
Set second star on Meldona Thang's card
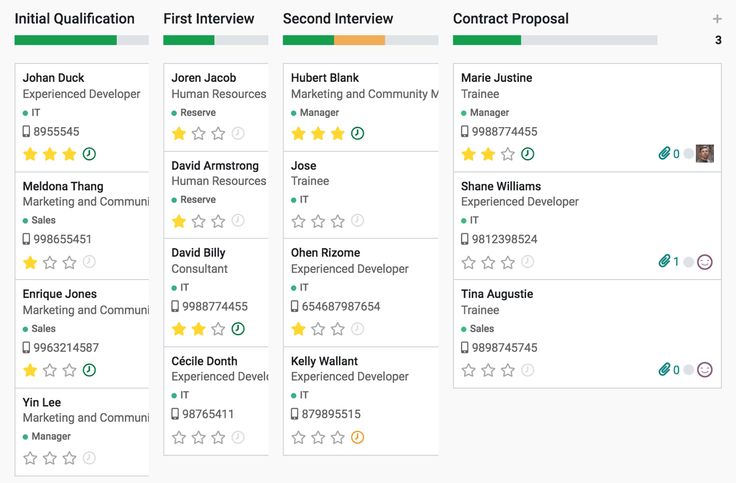point(50,262)
